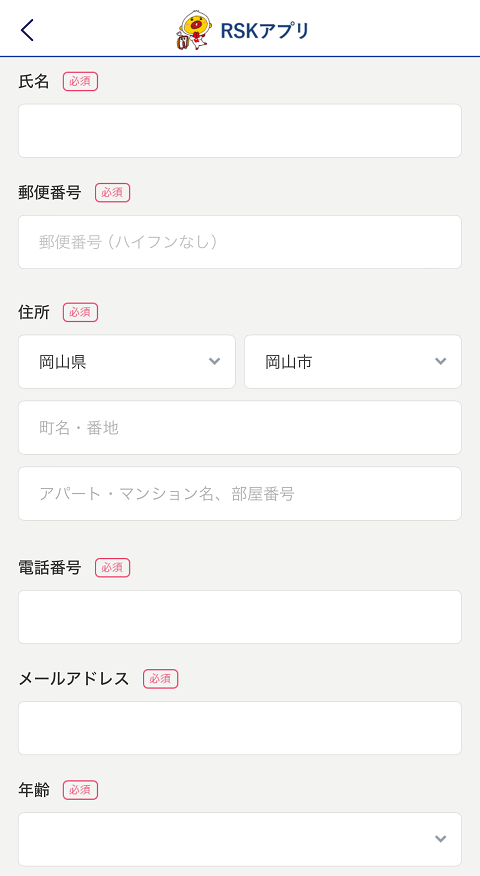Click the 住所 section label
Image resolution: width=480 pixels, height=876 pixels.
point(34,312)
